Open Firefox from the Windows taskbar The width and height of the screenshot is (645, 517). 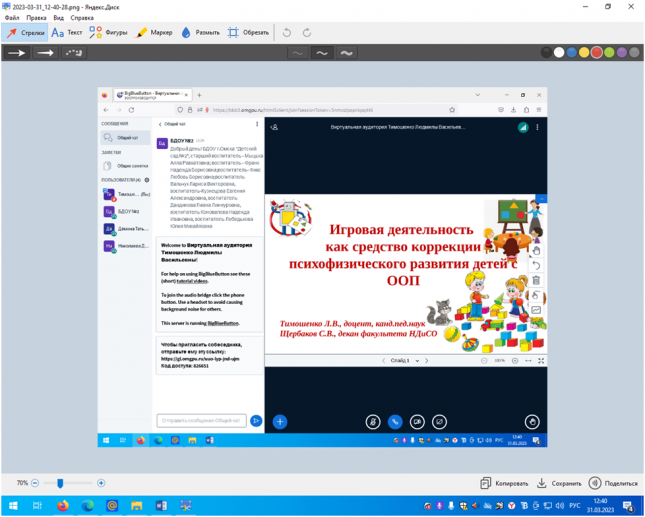coord(61,506)
